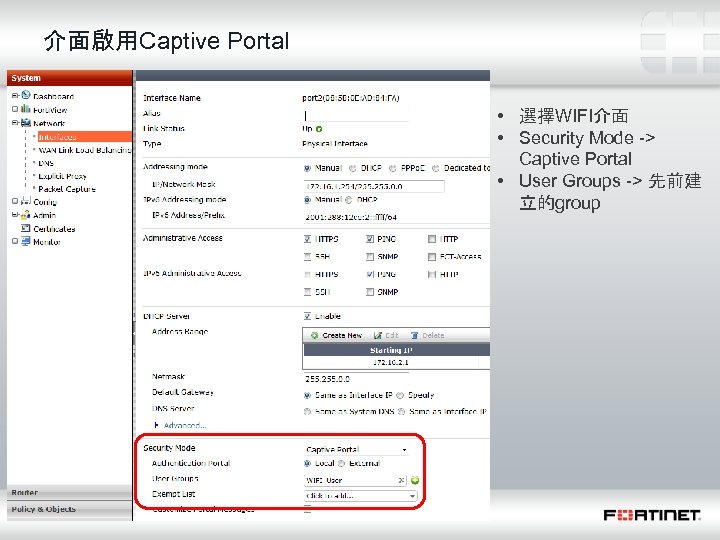This screenshot has height=540, width=720.
Task: Click the Admin icon in sidebar
Action: click(26, 214)
